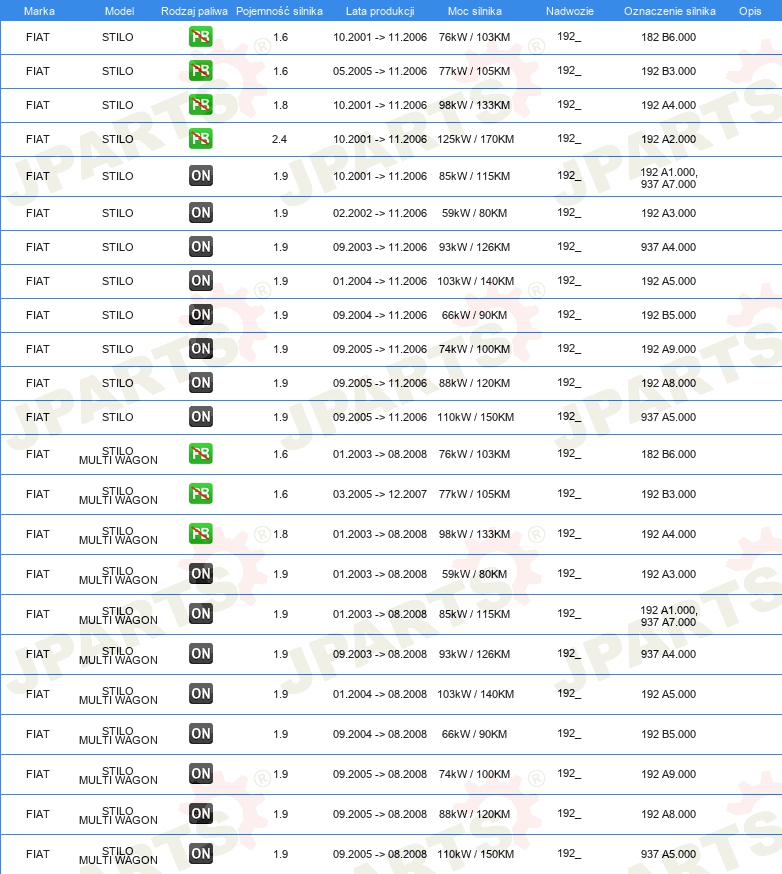The width and height of the screenshot is (782, 874).
Task: Select Multi Wagon 1.8 engine capacity cell
Action: [x=280, y=535]
